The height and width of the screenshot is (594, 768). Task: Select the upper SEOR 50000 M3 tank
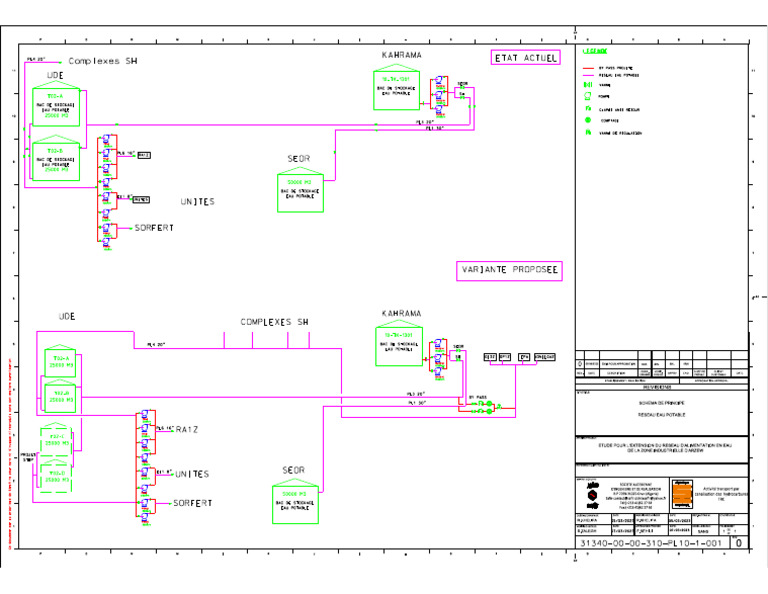point(300,190)
